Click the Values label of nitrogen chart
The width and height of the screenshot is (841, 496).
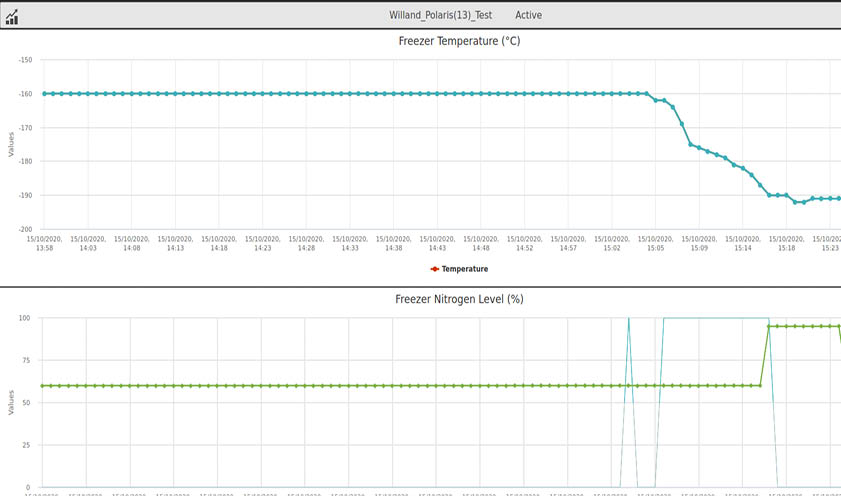click(11, 403)
